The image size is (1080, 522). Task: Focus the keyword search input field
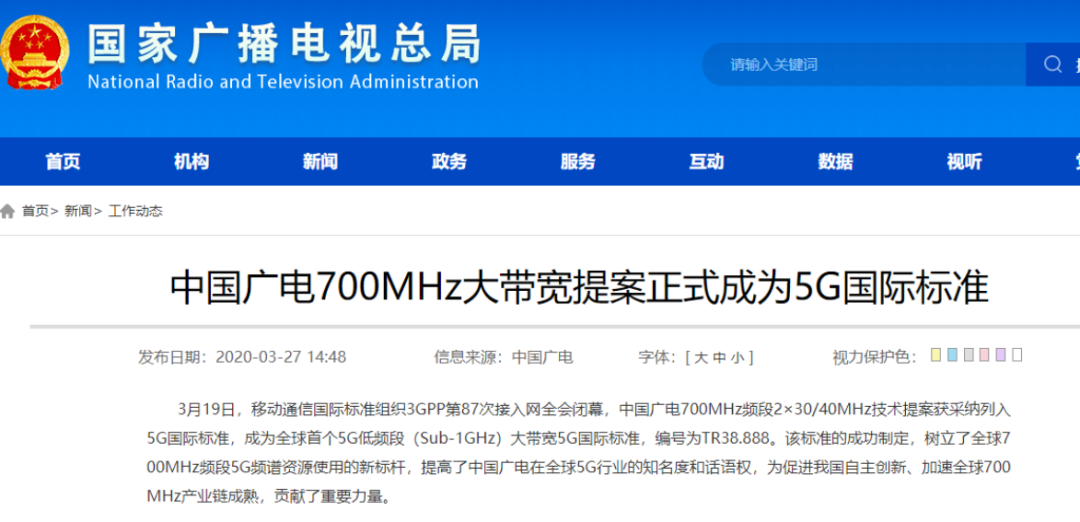point(864,65)
